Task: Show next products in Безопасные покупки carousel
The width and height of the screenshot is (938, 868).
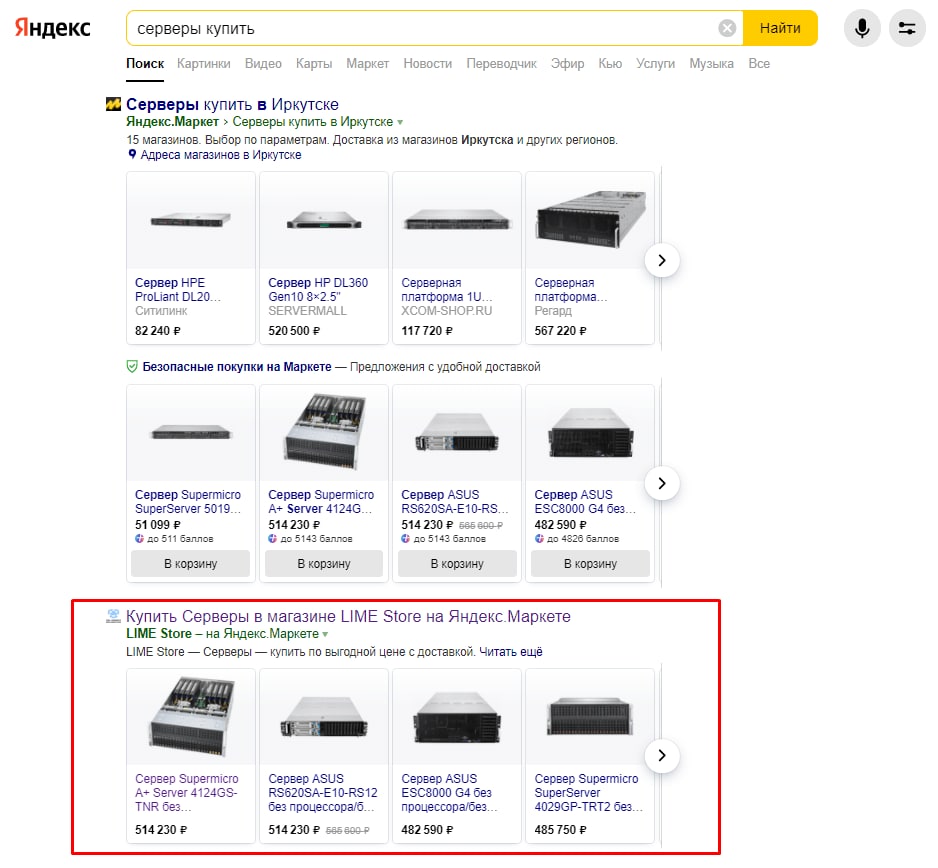Action: click(x=662, y=483)
